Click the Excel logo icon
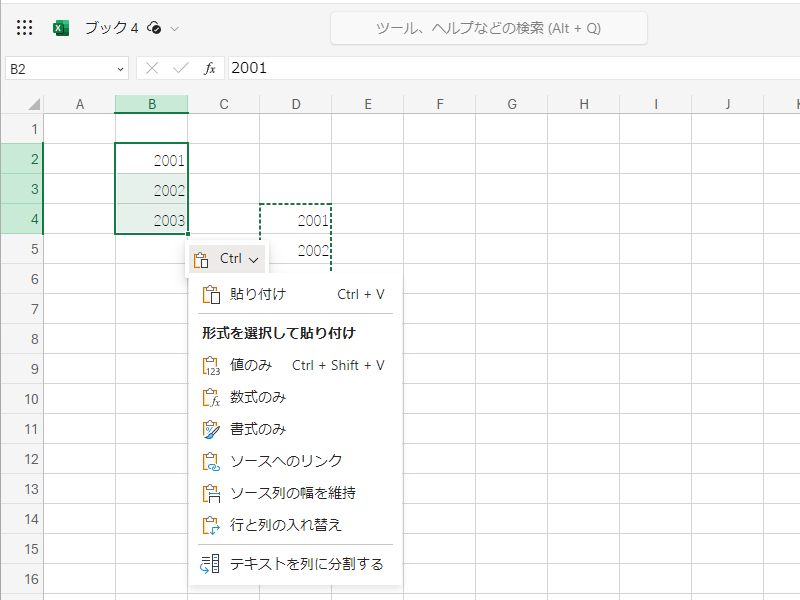 pos(60,28)
